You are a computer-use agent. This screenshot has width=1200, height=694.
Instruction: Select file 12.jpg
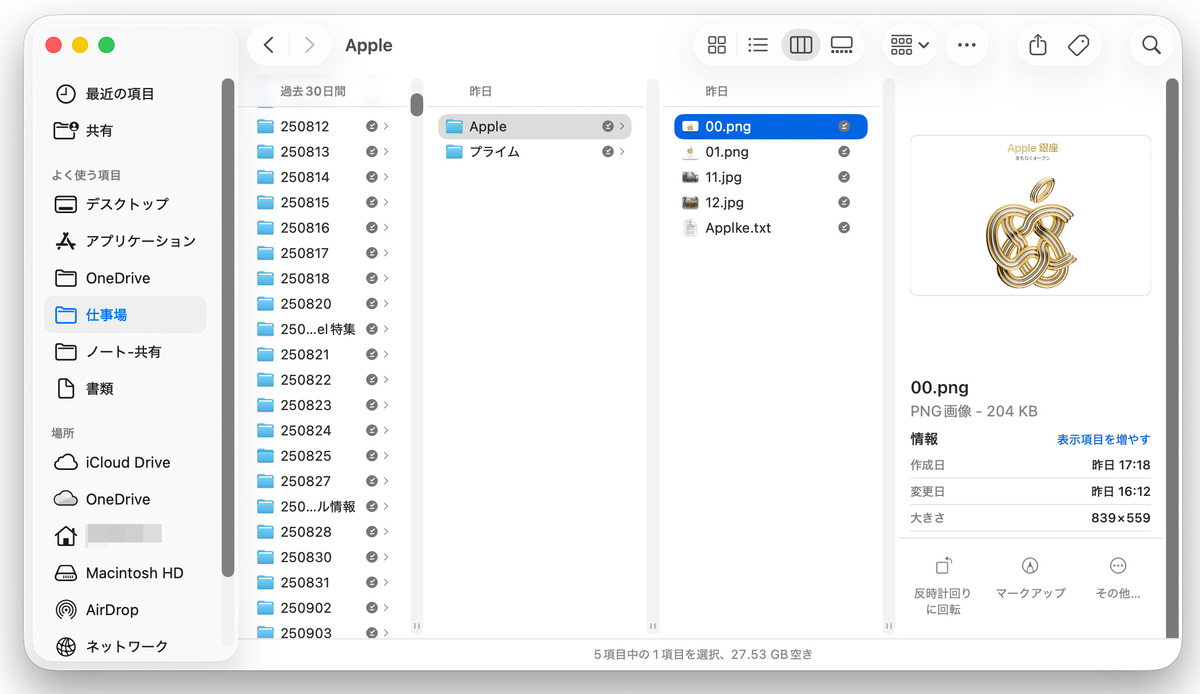click(x=771, y=203)
